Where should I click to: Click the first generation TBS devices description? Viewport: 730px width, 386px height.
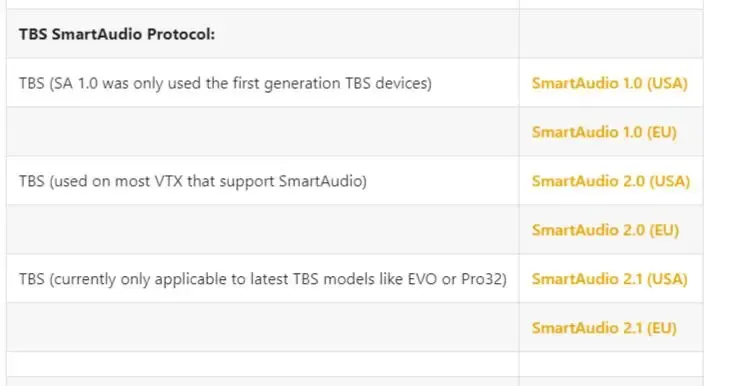(225, 83)
